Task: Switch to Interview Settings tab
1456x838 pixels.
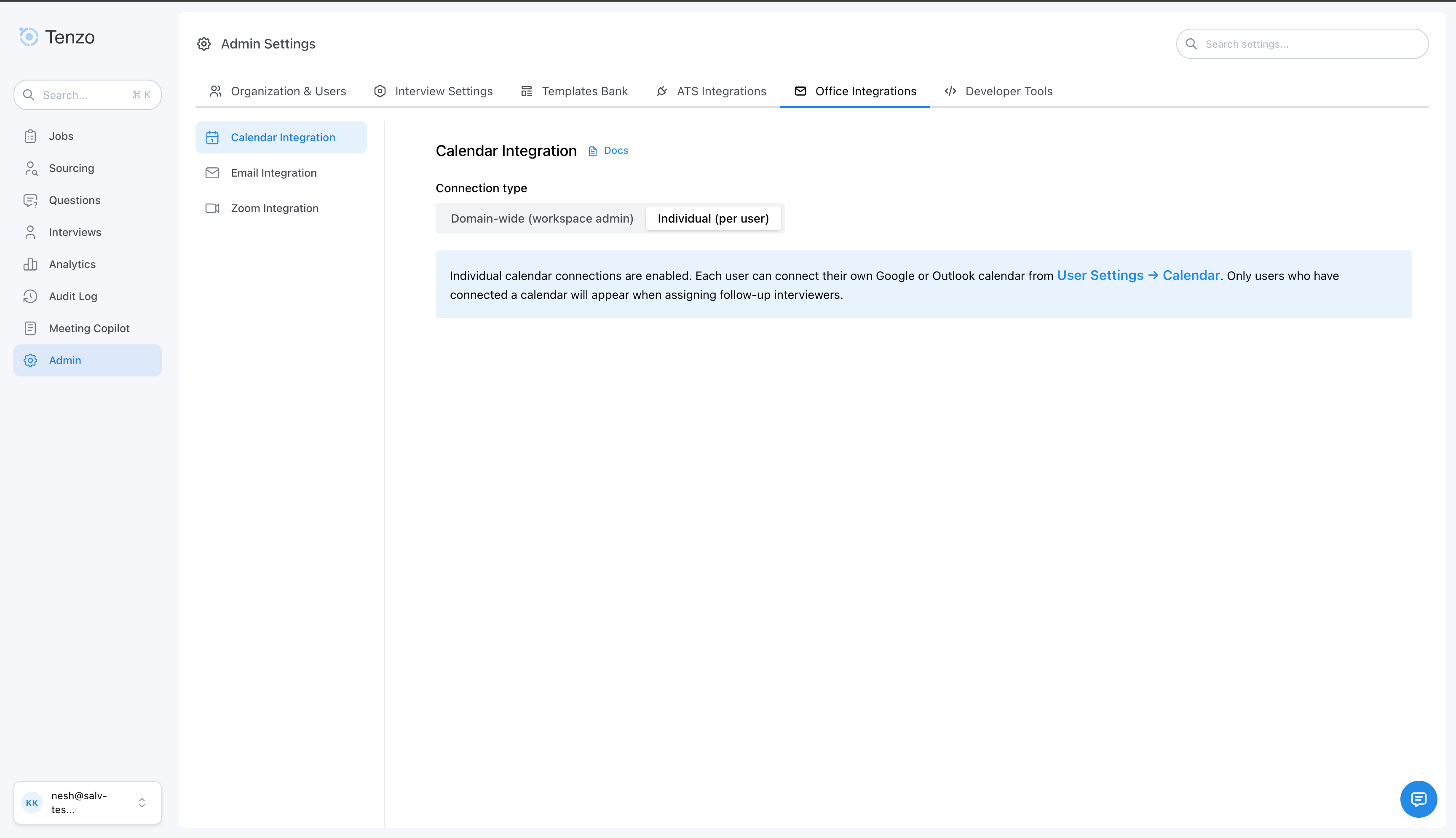Action: (x=433, y=91)
